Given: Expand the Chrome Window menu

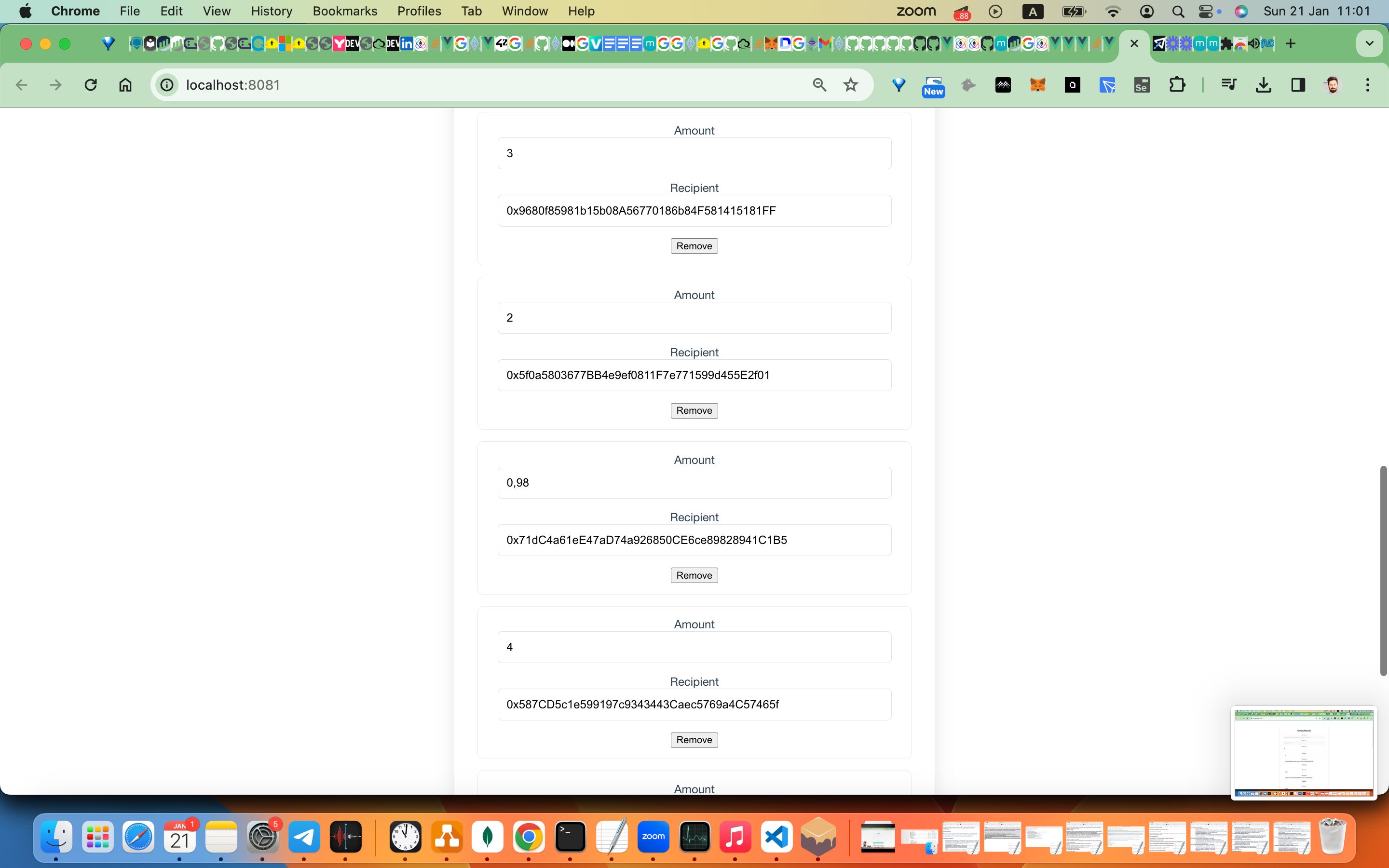Looking at the screenshot, I should [524, 11].
